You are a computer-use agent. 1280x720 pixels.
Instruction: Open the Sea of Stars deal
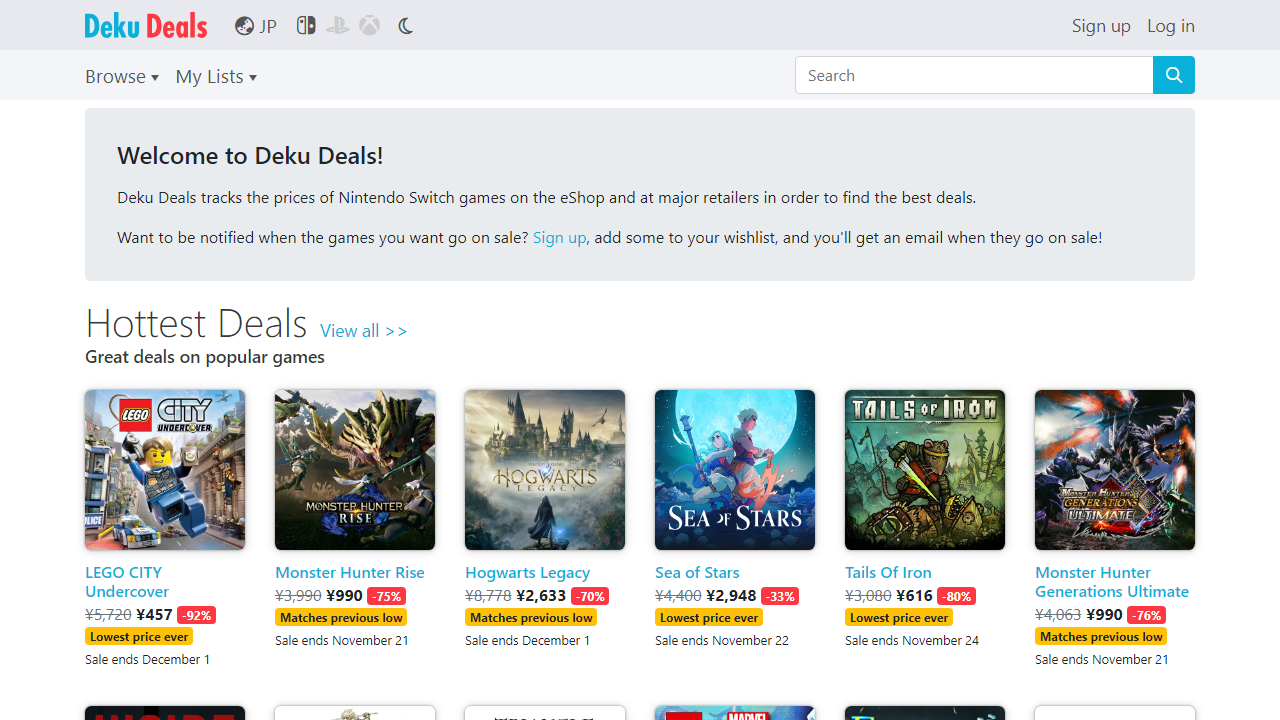click(697, 572)
